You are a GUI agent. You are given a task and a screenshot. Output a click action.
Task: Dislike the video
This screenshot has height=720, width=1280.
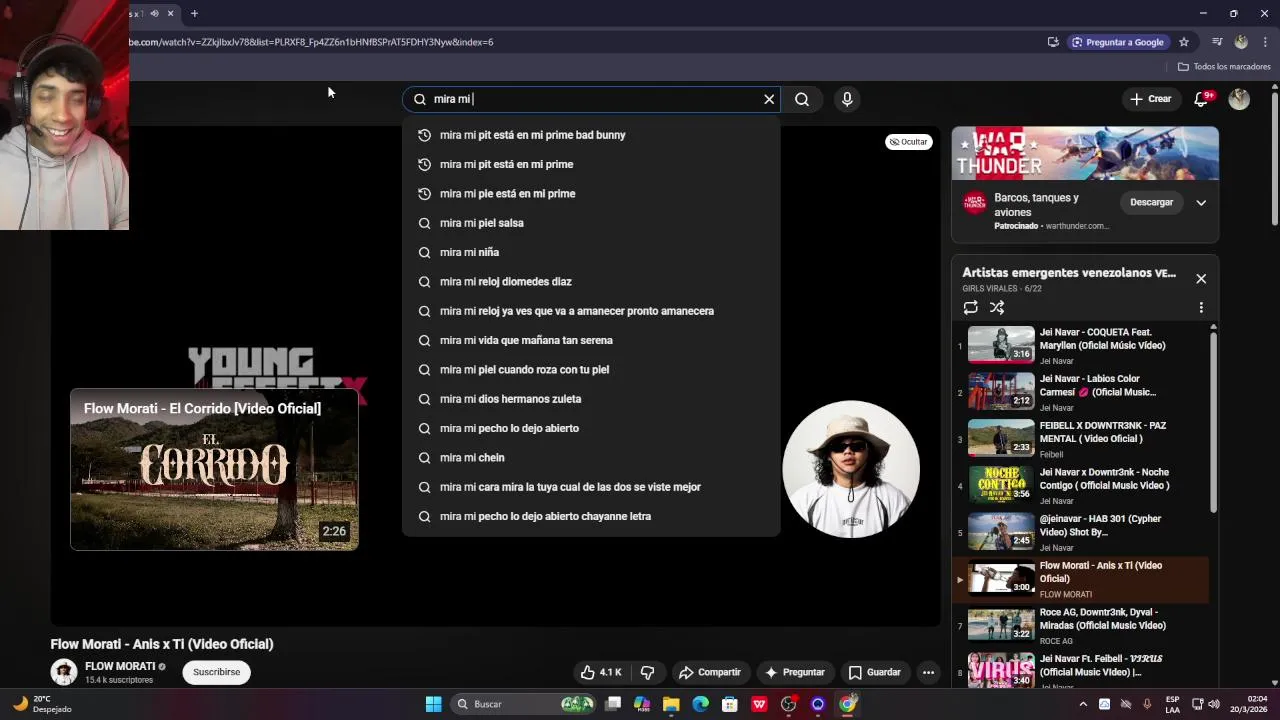(x=648, y=672)
